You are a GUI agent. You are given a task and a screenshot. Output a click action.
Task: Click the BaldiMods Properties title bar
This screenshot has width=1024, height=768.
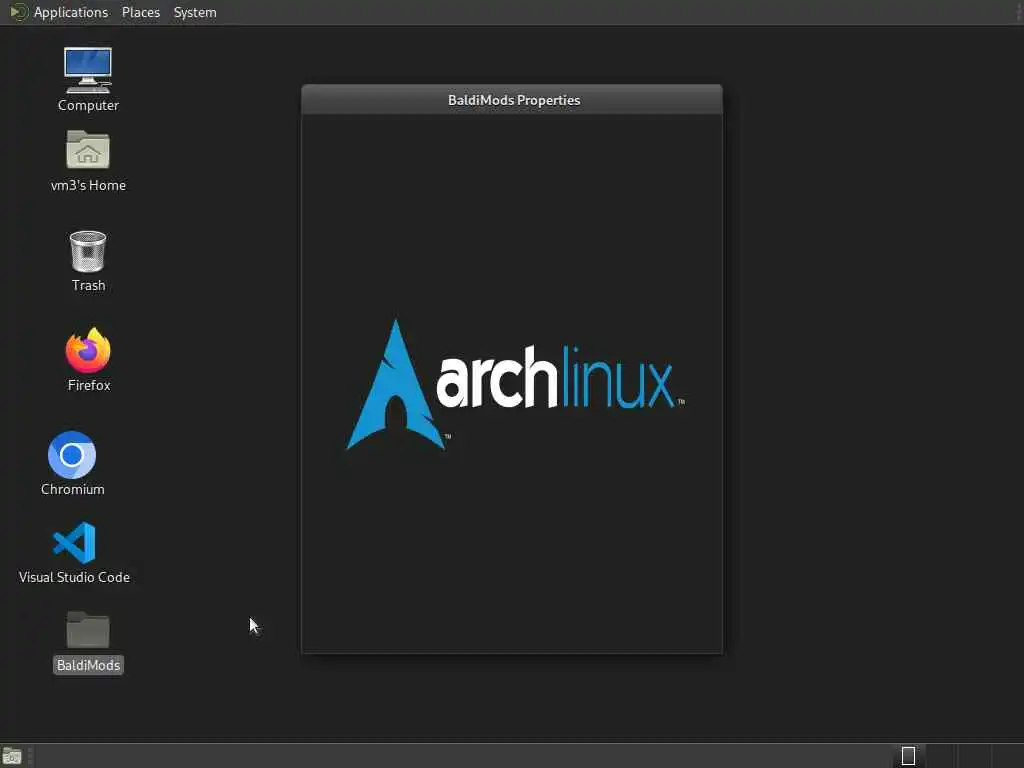click(x=512, y=100)
